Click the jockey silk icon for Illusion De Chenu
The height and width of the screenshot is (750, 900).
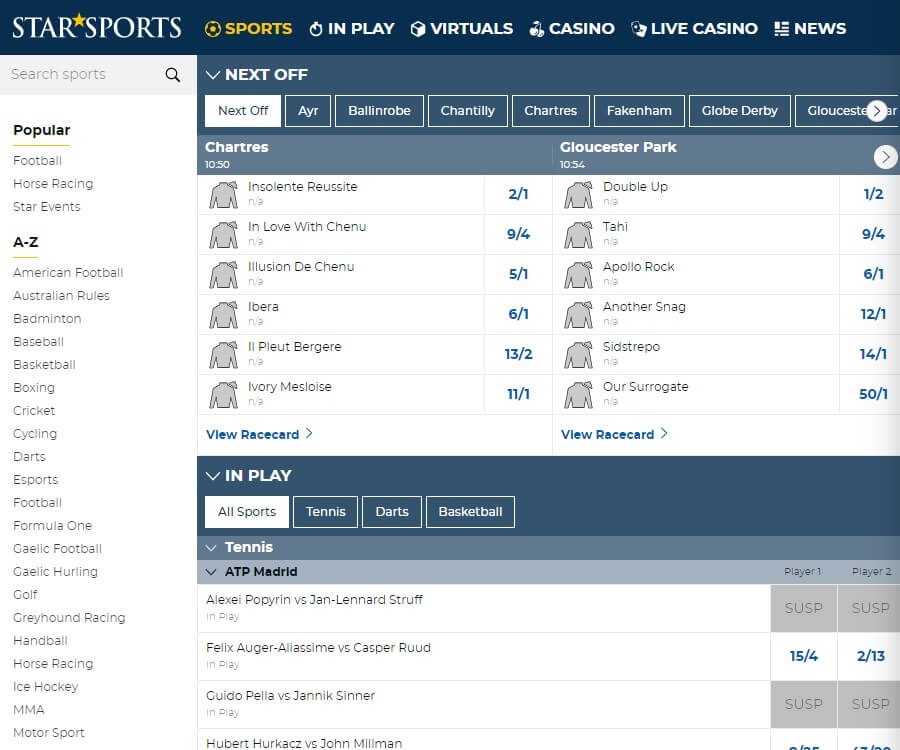click(224, 275)
